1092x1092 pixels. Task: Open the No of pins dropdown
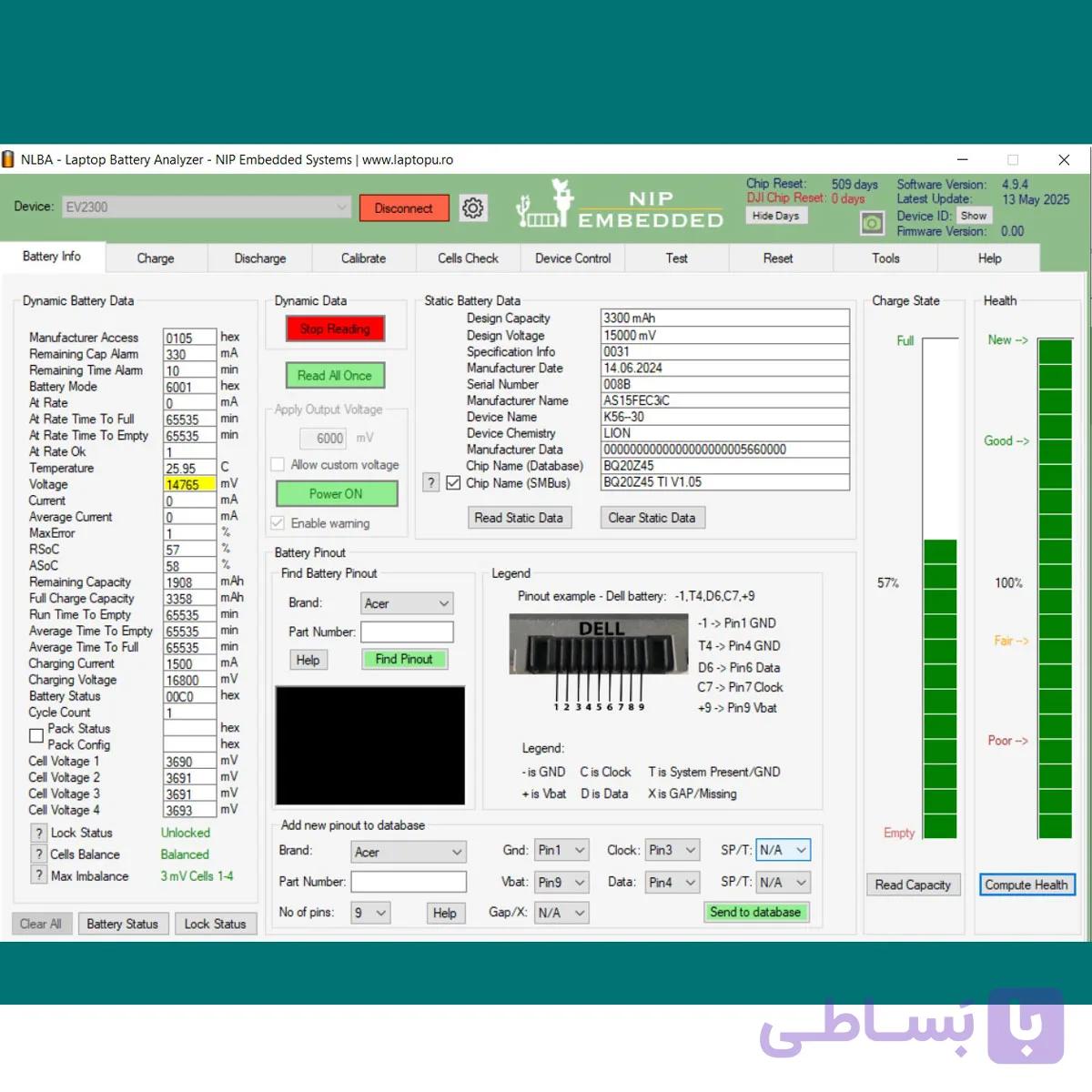click(370, 913)
